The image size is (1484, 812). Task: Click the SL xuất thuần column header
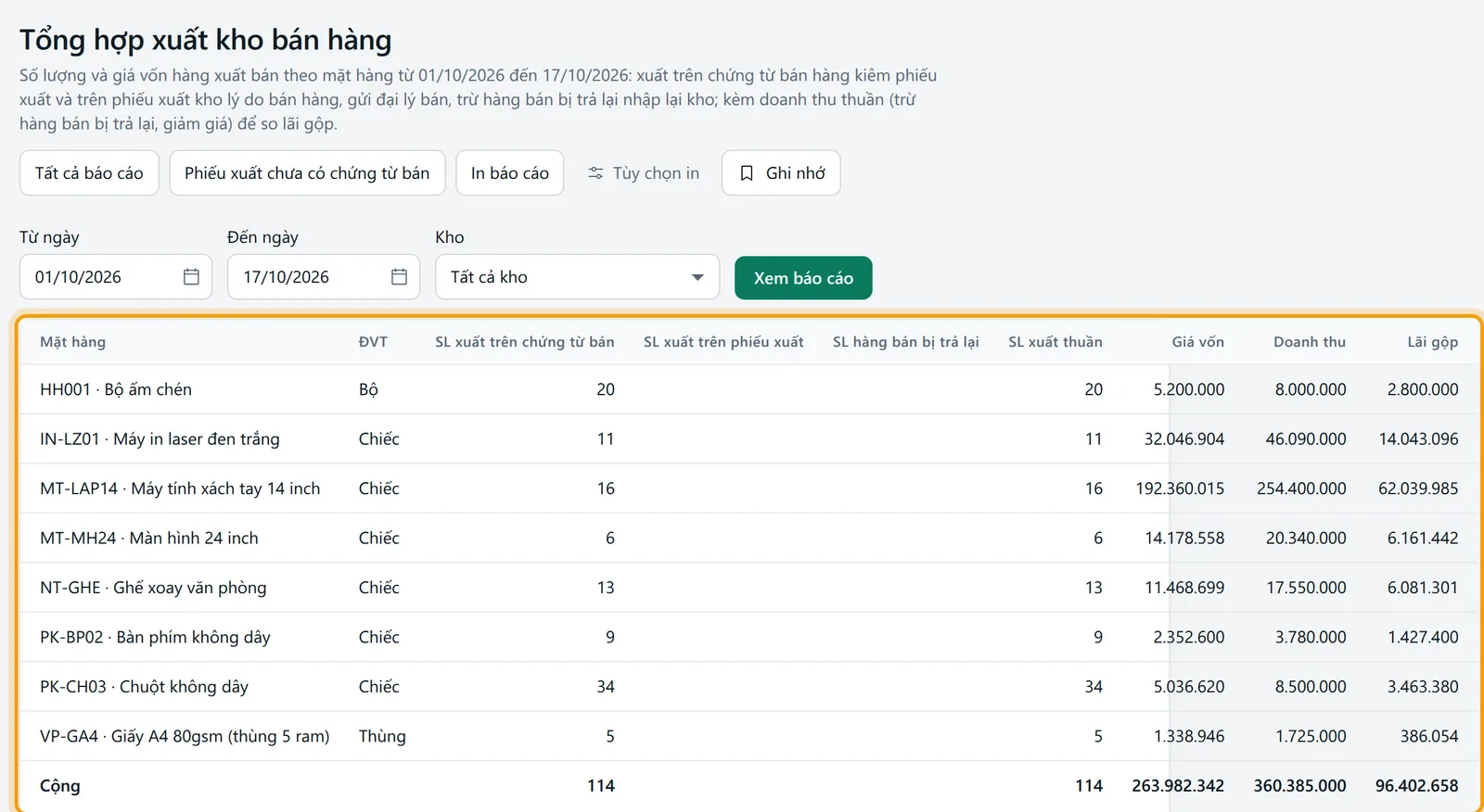click(x=1055, y=342)
